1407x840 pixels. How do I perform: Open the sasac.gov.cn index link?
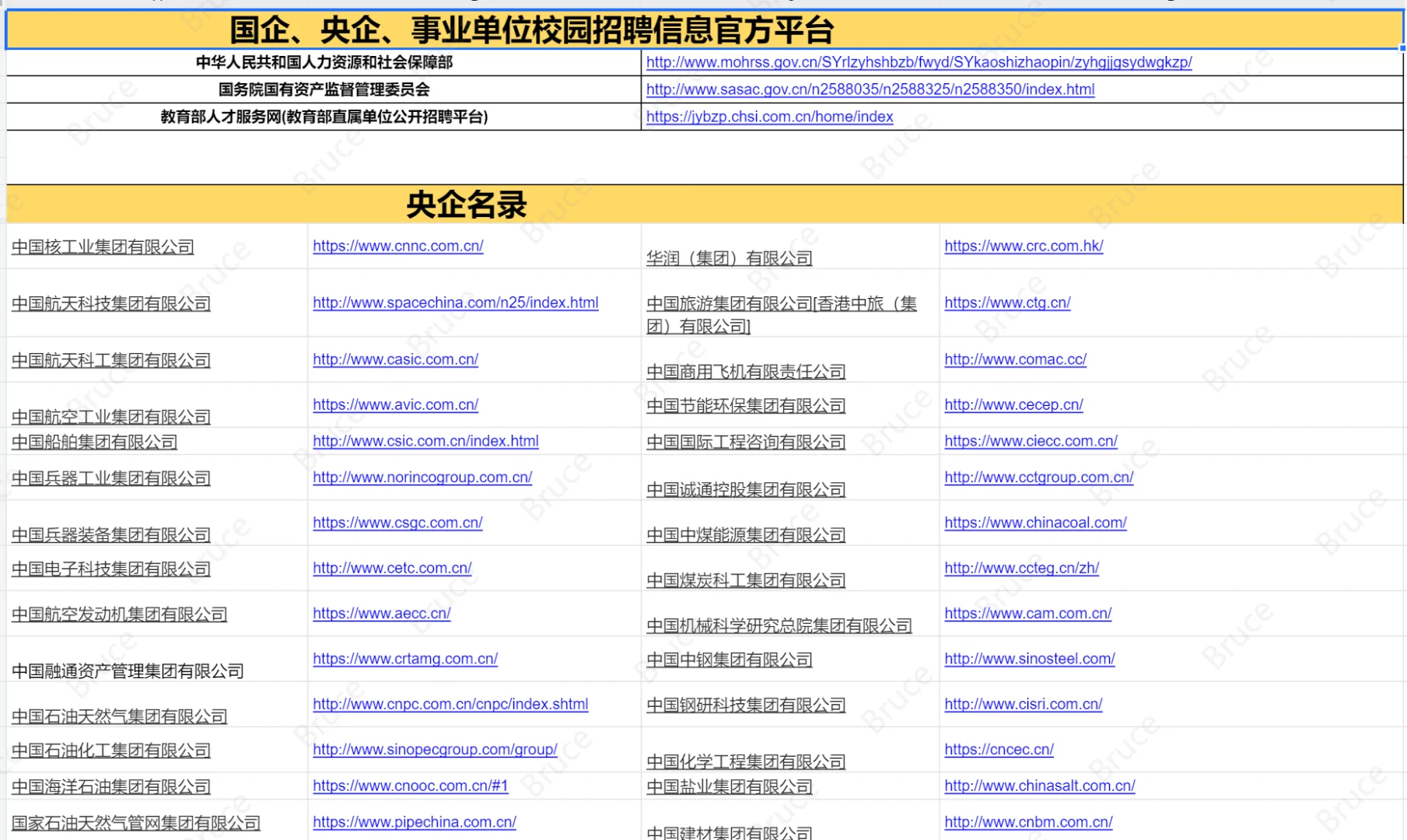(x=870, y=89)
